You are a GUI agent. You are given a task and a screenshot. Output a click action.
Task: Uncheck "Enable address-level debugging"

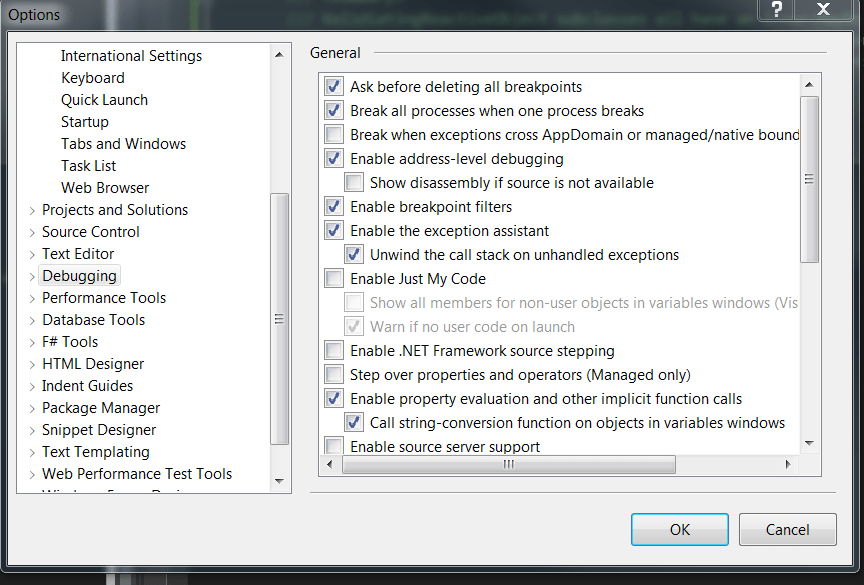coord(333,158)
